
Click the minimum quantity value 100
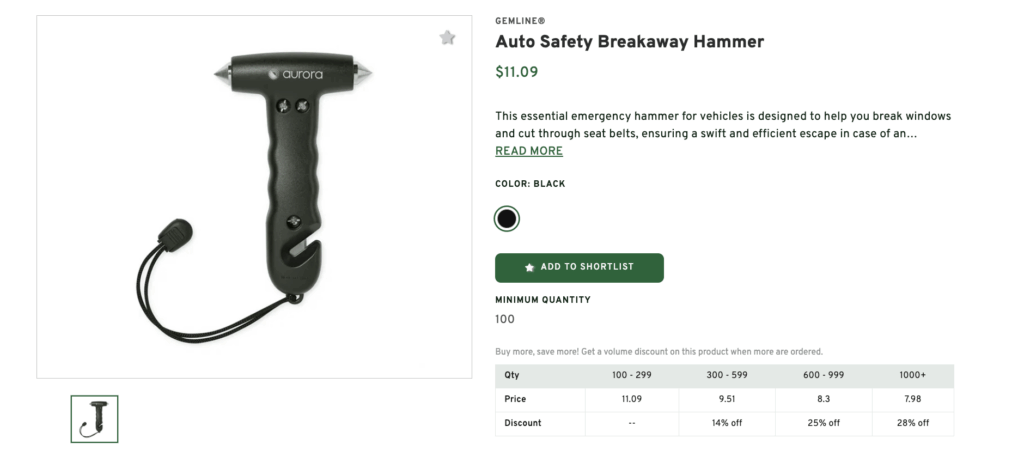point(505,320)
